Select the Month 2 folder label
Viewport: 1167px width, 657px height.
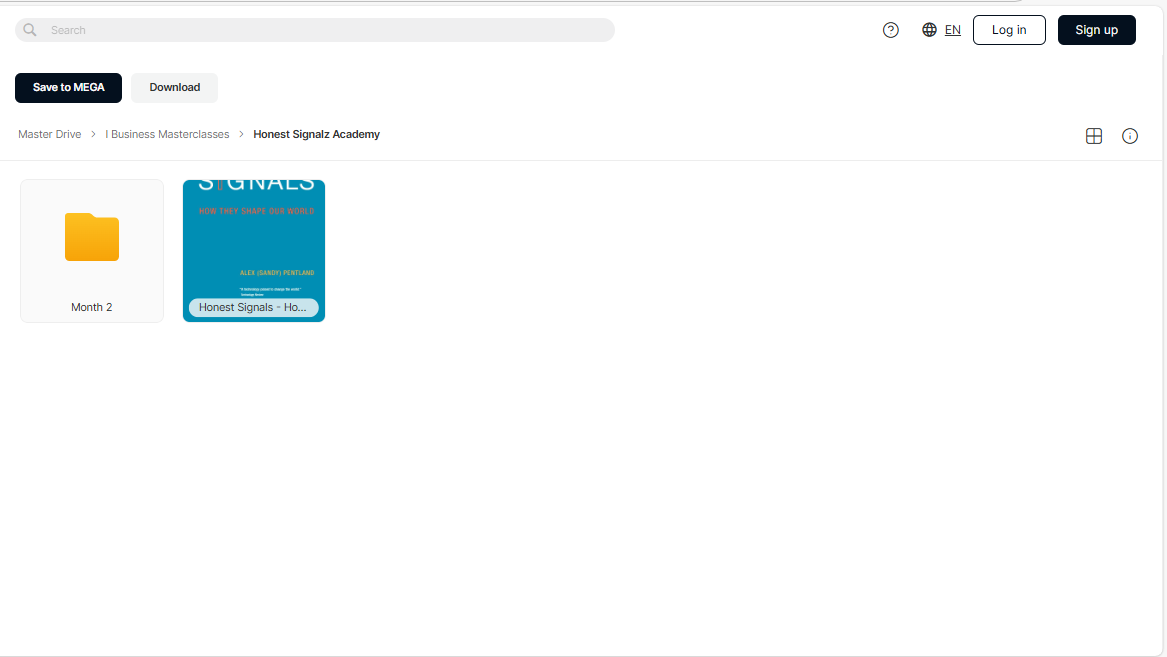(x=92, y=307)
